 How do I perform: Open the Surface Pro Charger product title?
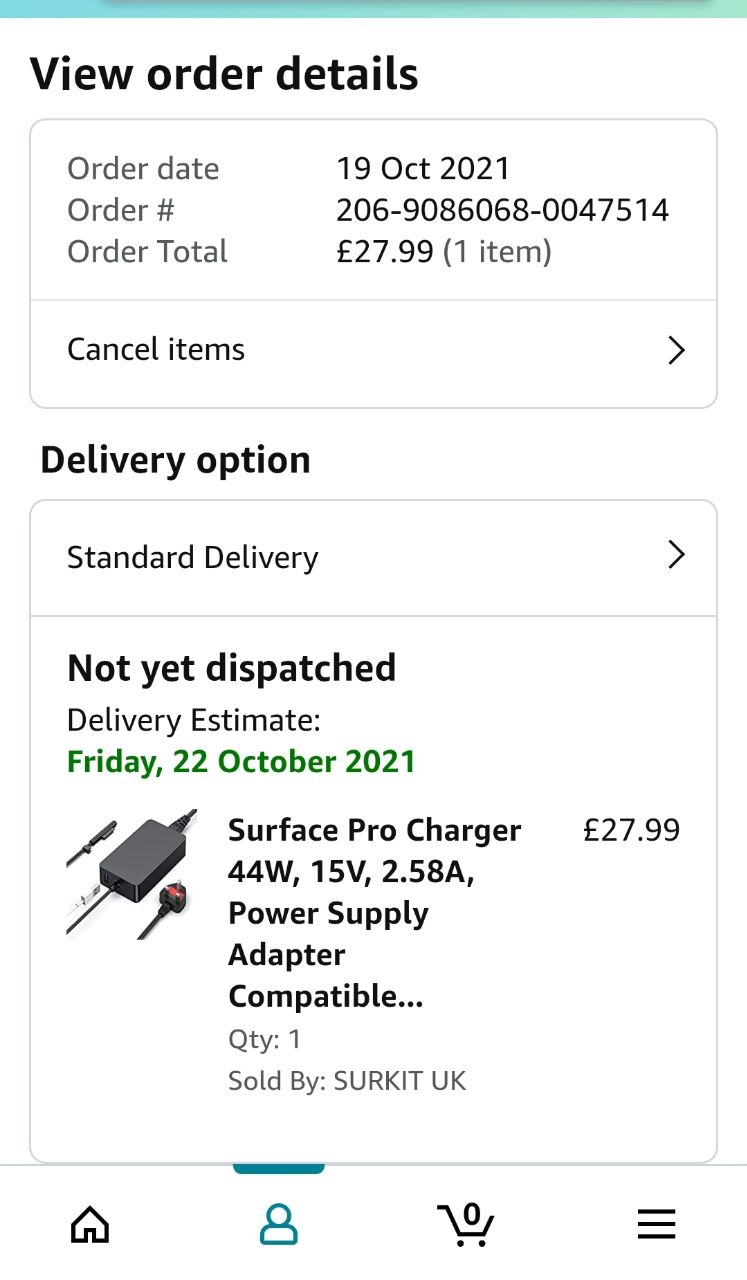pos(374,913)
